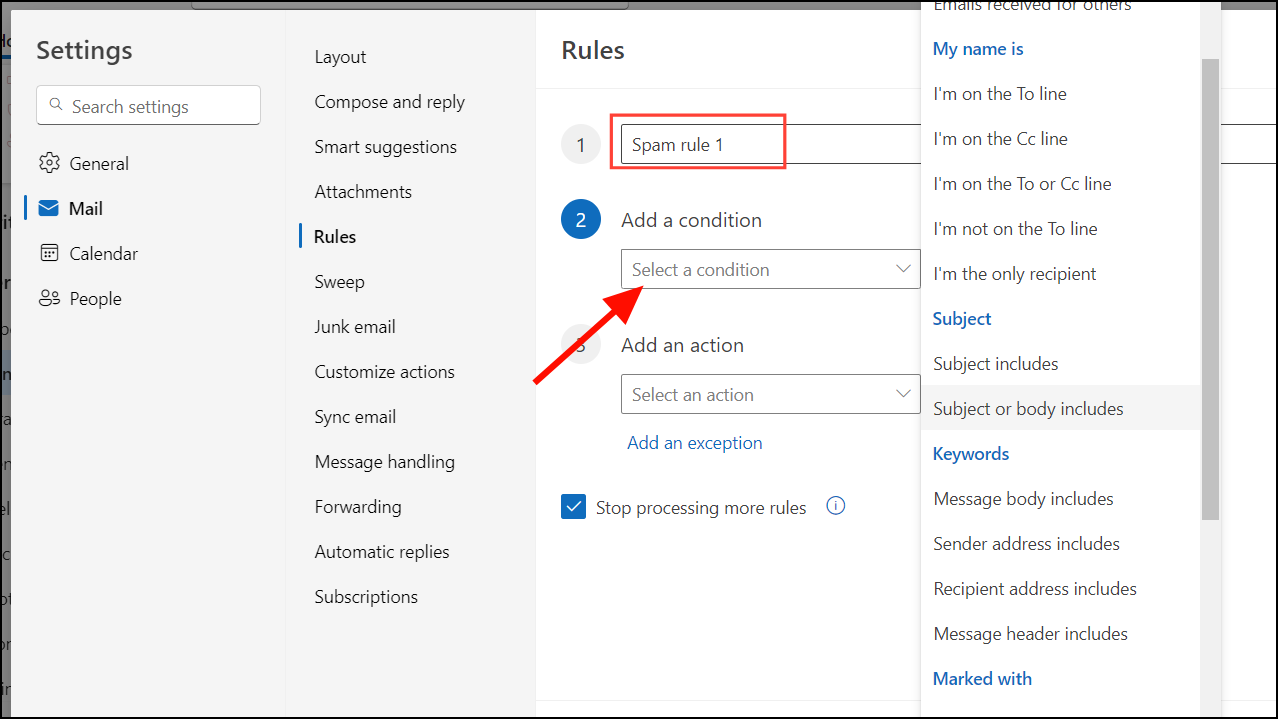1278x719 pixels.
Task: Click Add an exception link
Action: point(694,442)
